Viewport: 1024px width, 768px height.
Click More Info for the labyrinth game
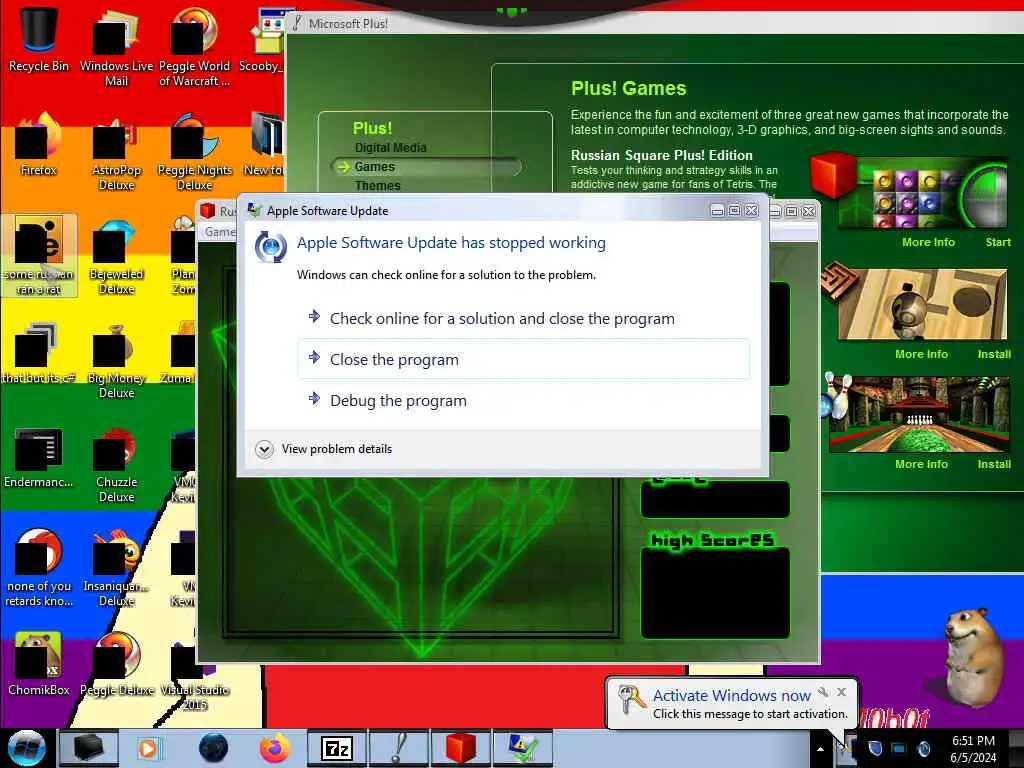[921, 354]
